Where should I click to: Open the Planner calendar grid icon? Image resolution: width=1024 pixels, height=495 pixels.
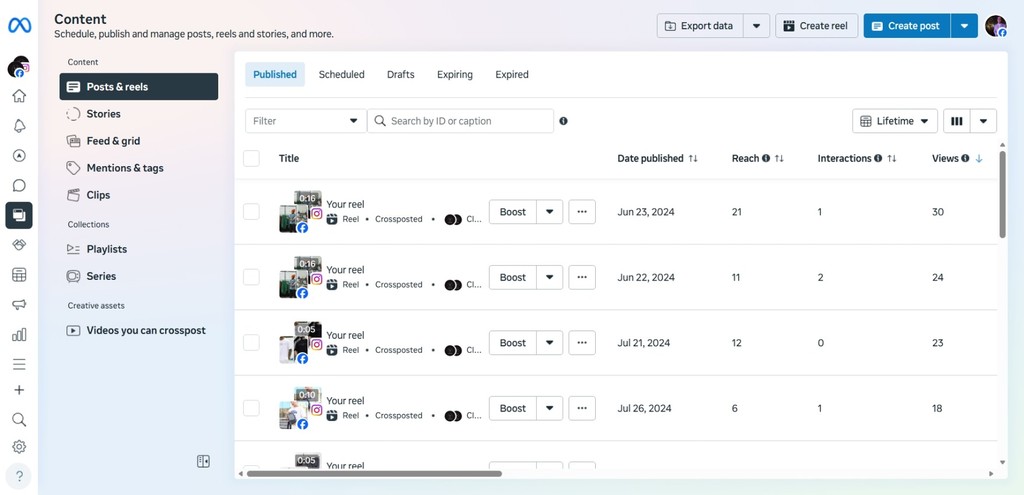pos(19,275)
